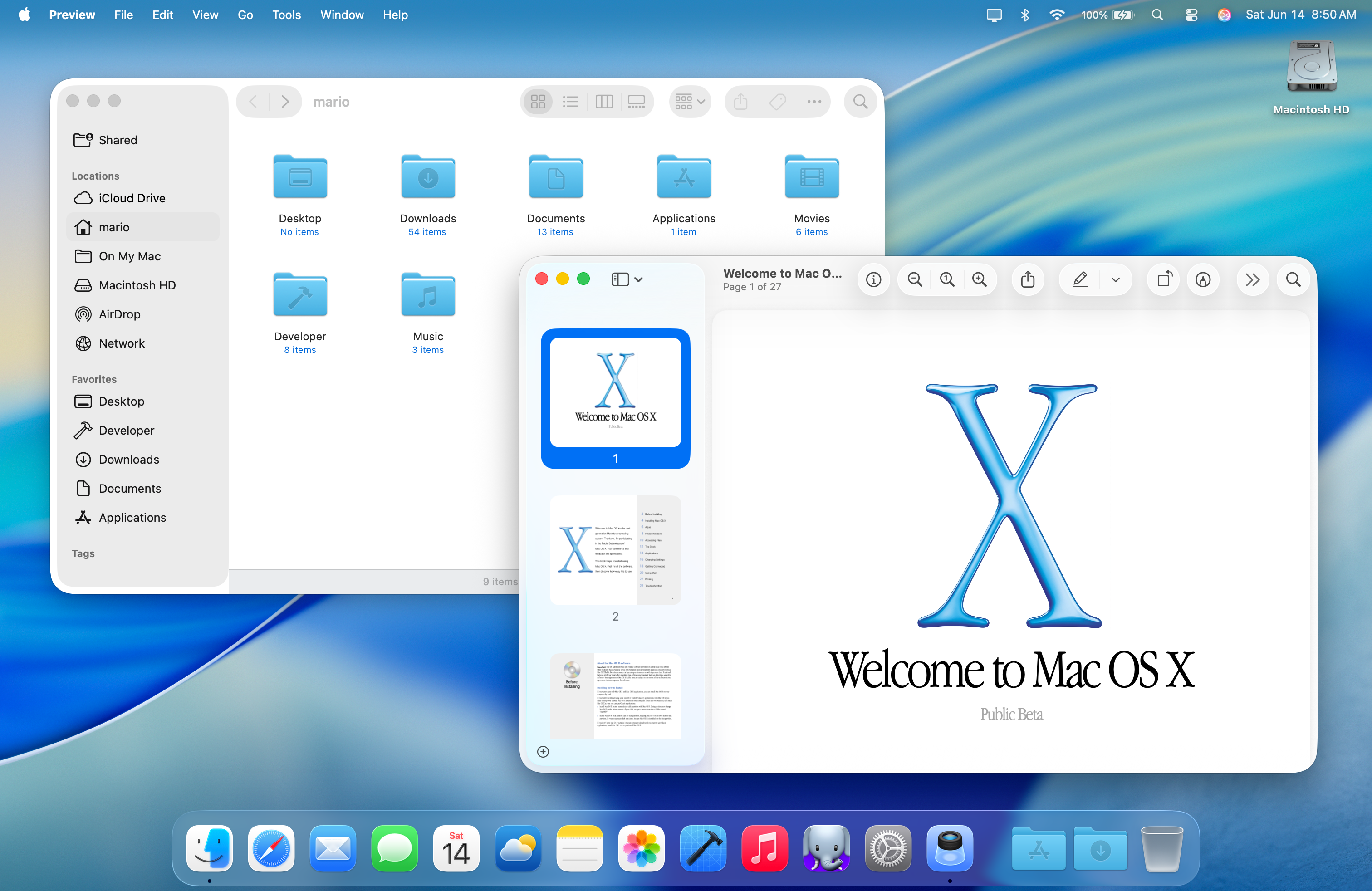Switch Finder to column view
The width and height of the screenshot is (1372, 891).
(603, 102)
